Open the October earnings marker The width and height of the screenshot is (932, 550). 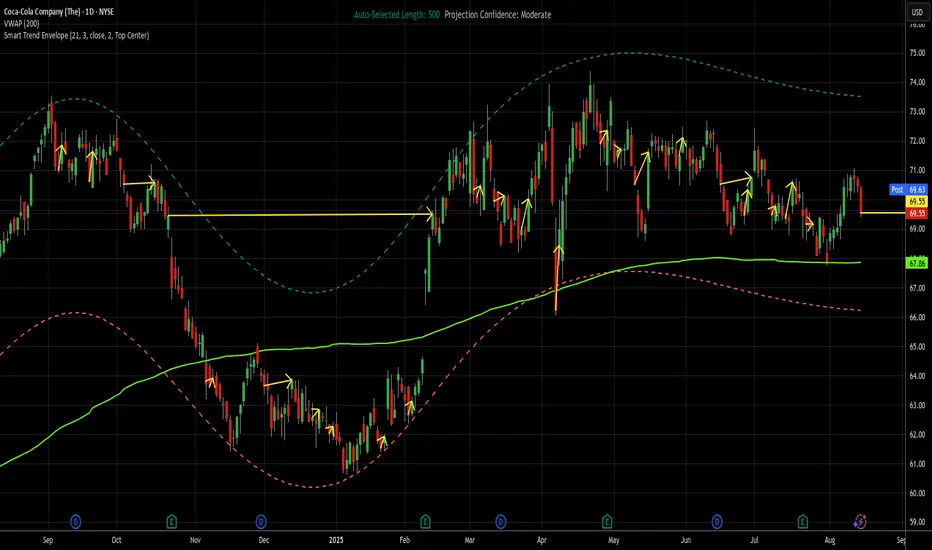point(171,522)
